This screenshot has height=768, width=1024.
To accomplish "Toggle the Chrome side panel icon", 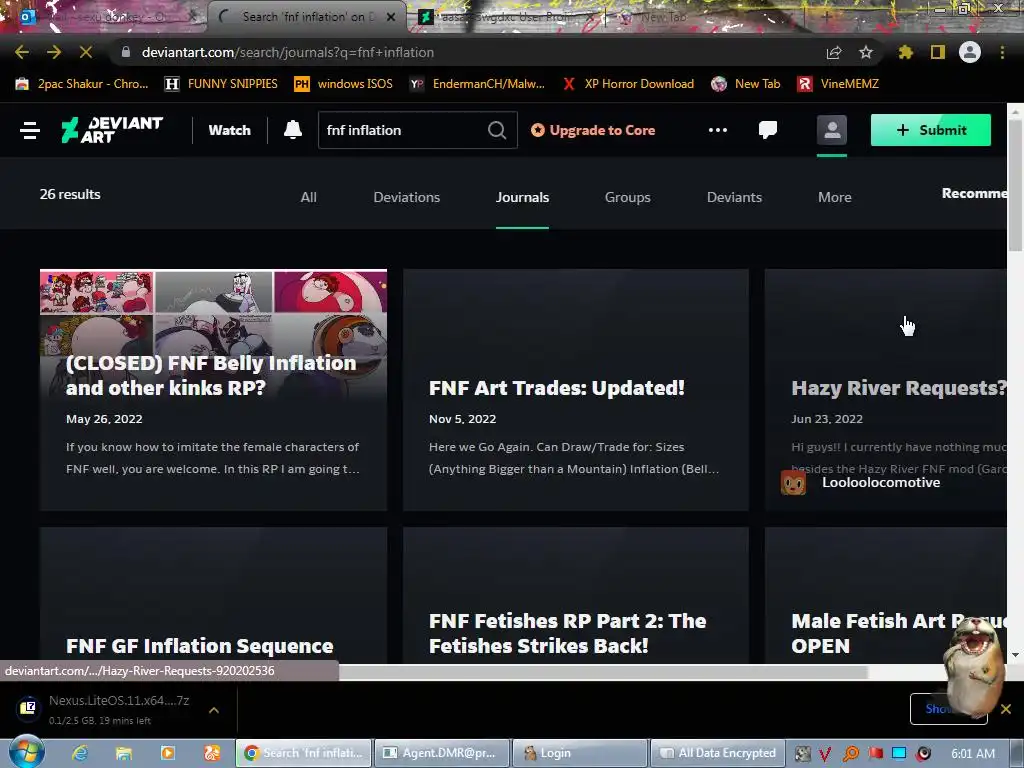I will (x=938, y=52).
